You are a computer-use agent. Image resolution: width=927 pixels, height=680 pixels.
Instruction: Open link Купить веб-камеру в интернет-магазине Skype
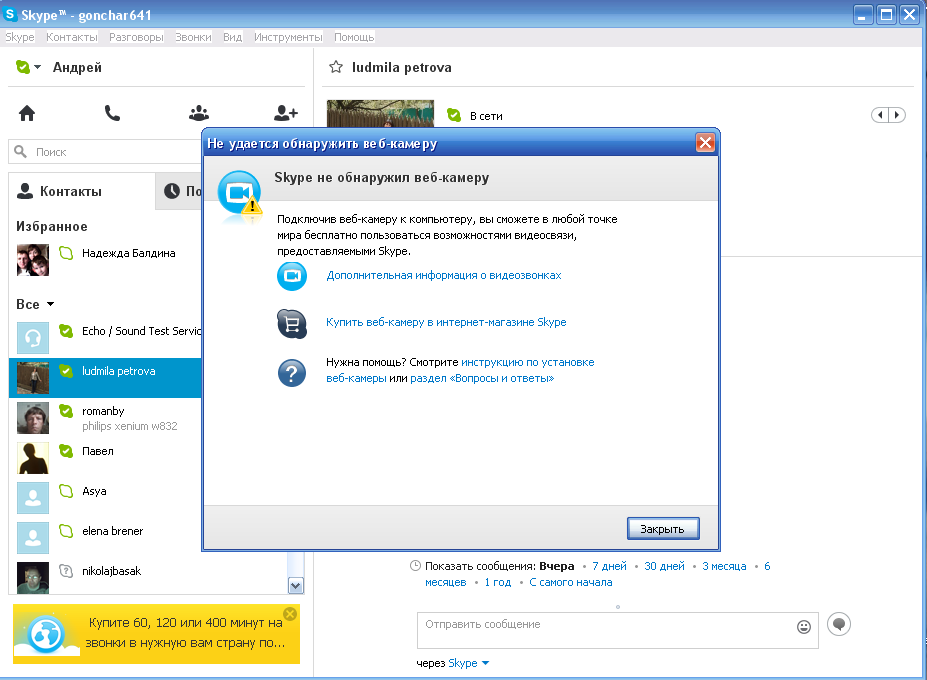pos(446,323)
